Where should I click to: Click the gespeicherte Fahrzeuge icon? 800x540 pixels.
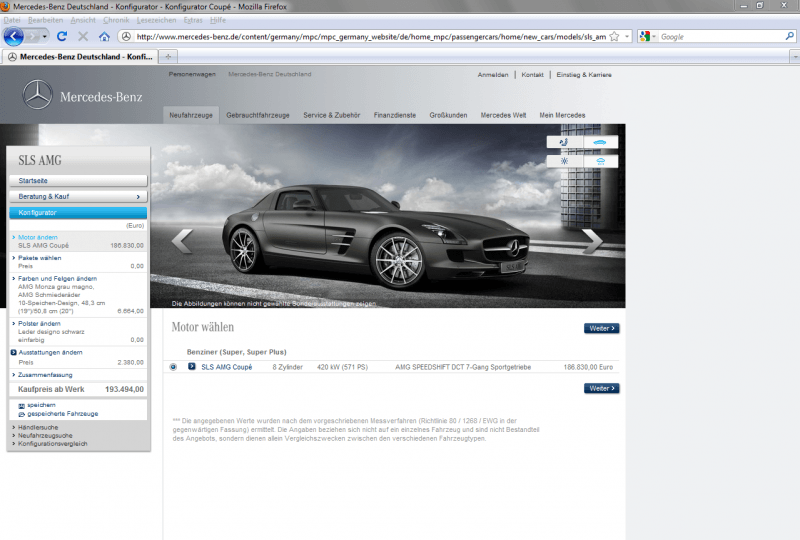[x=21, y=414]
